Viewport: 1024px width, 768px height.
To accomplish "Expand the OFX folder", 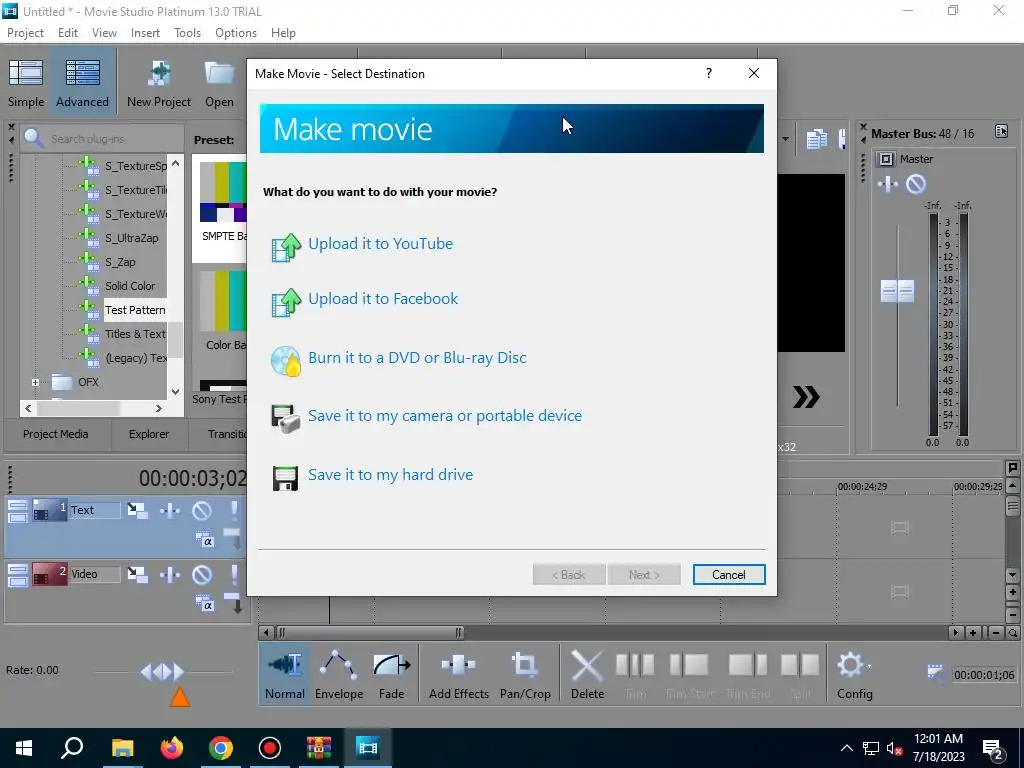I will pyautogui.click(x=35, y=382).
